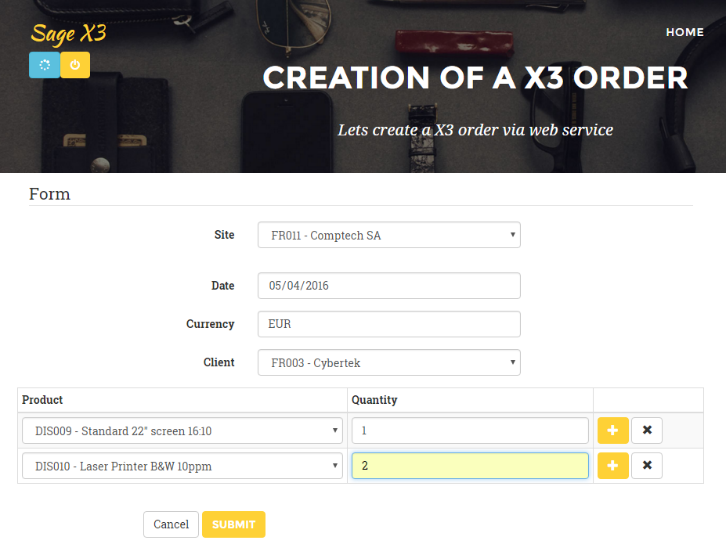The height and width of the screenshot is (544, 726).
Task: Open the HOME menu link
Action: [x=685, y=32]
